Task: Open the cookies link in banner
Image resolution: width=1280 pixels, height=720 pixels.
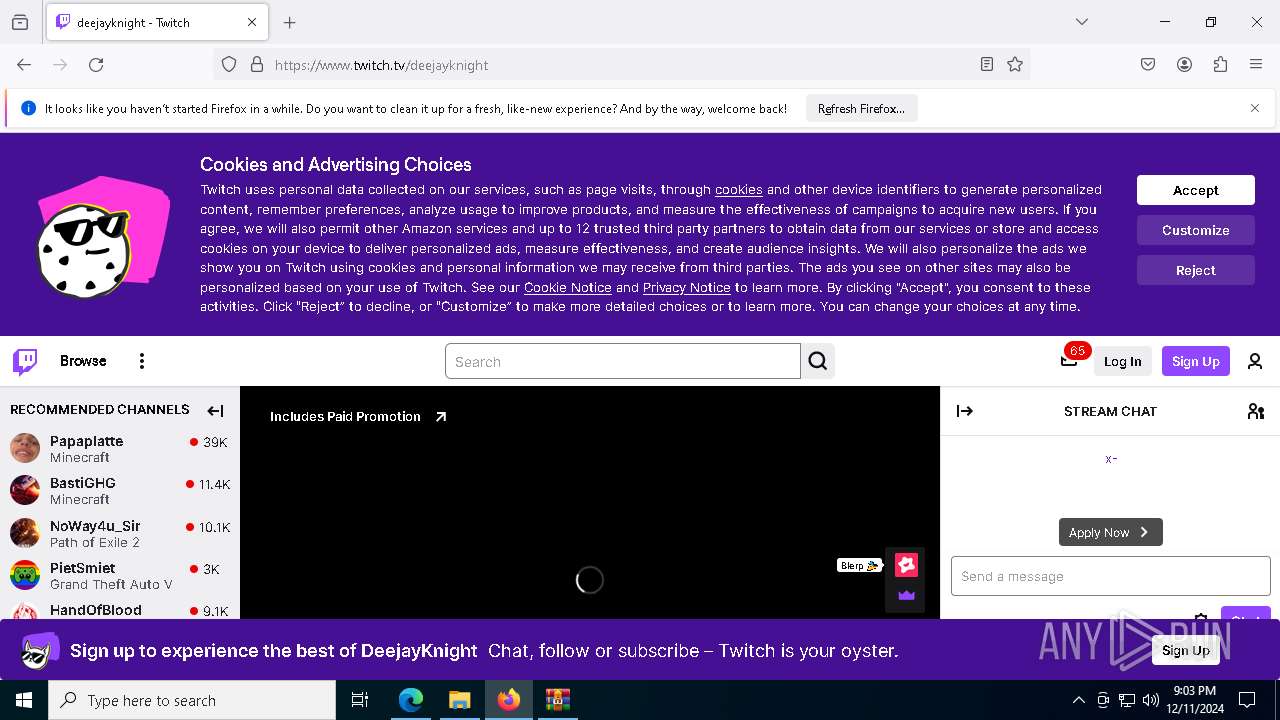Action: coord(739,190)
